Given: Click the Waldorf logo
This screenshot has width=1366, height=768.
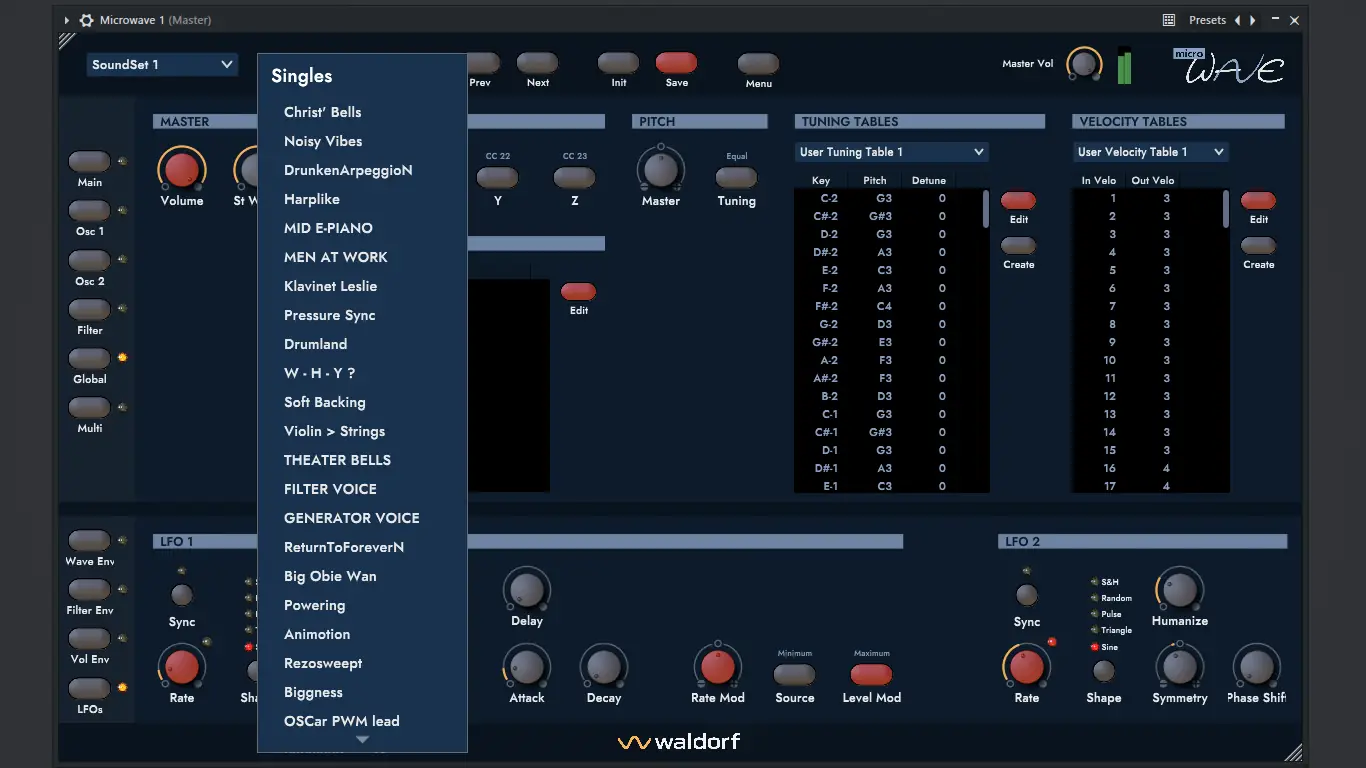Looking at the screenshot, I should (x=679, y=742).
